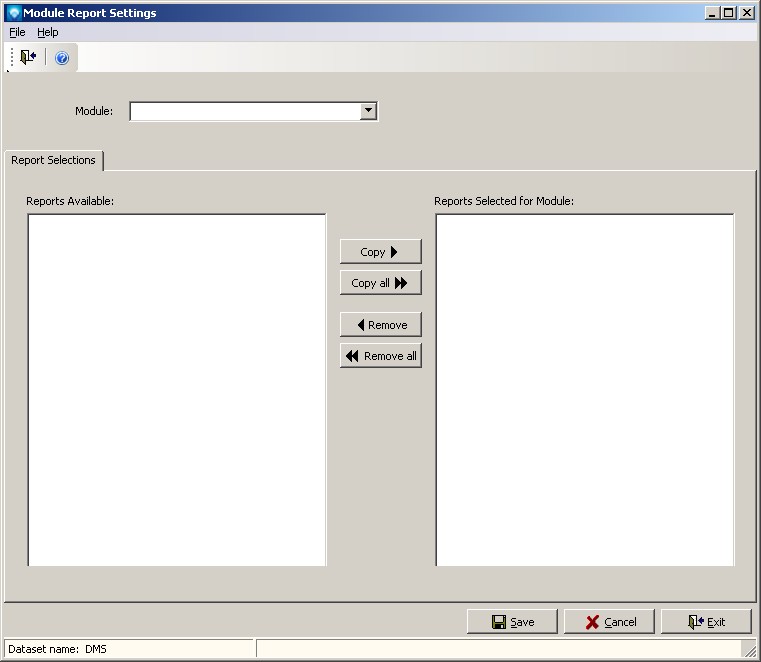The image size is (761, 662).
Task: Open the File menu
Action: [17, 32]
